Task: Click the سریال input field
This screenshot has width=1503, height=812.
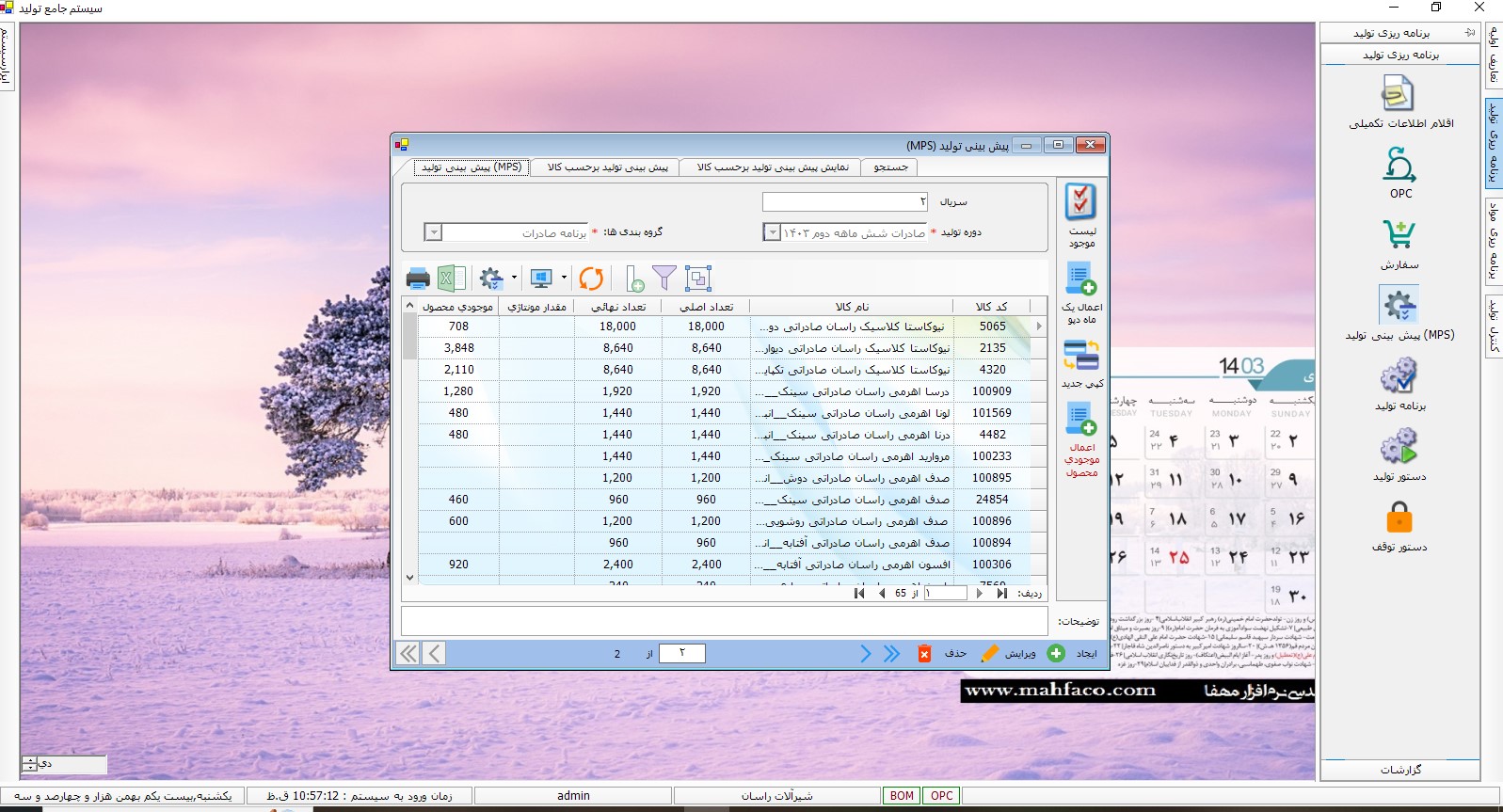Action: pyautogui.click(x=845, y=202)
